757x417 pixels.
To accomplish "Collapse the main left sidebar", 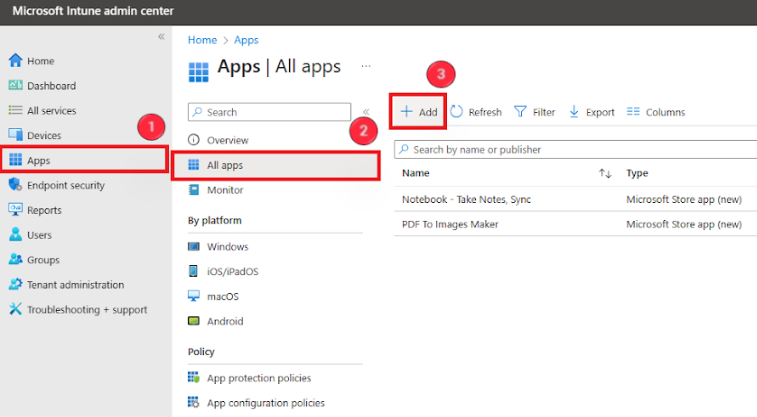I will (161, 37).
